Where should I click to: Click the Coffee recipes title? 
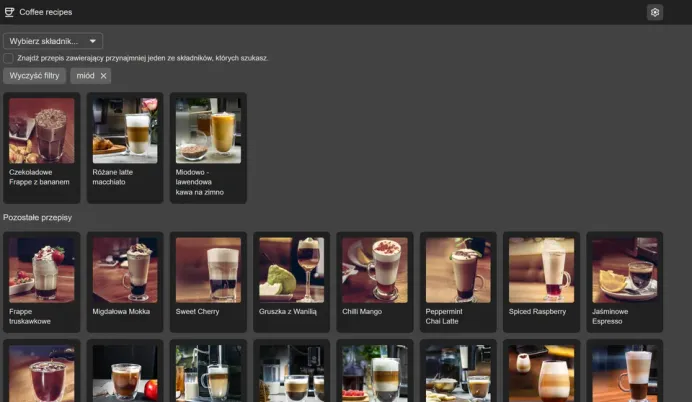(x=45, y=12)
